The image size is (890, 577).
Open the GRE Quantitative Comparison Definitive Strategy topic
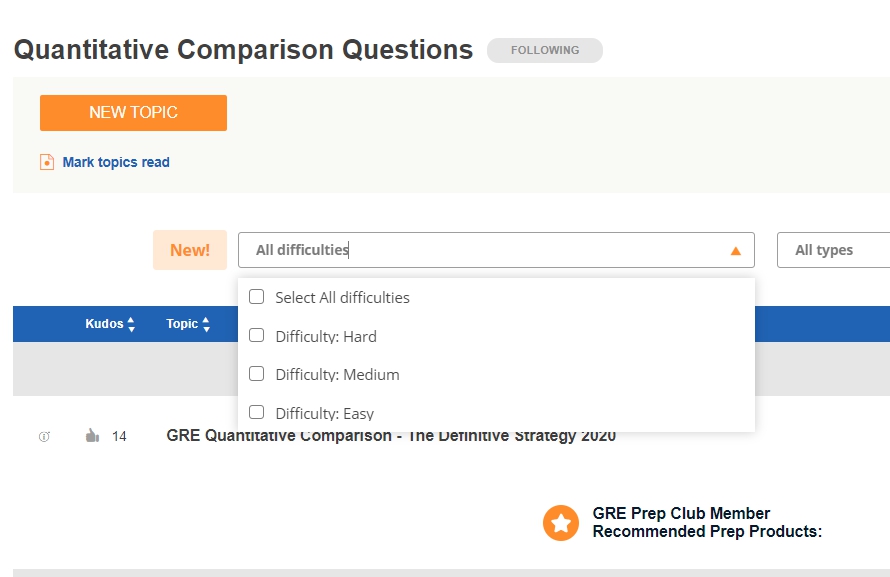[391, 436]
